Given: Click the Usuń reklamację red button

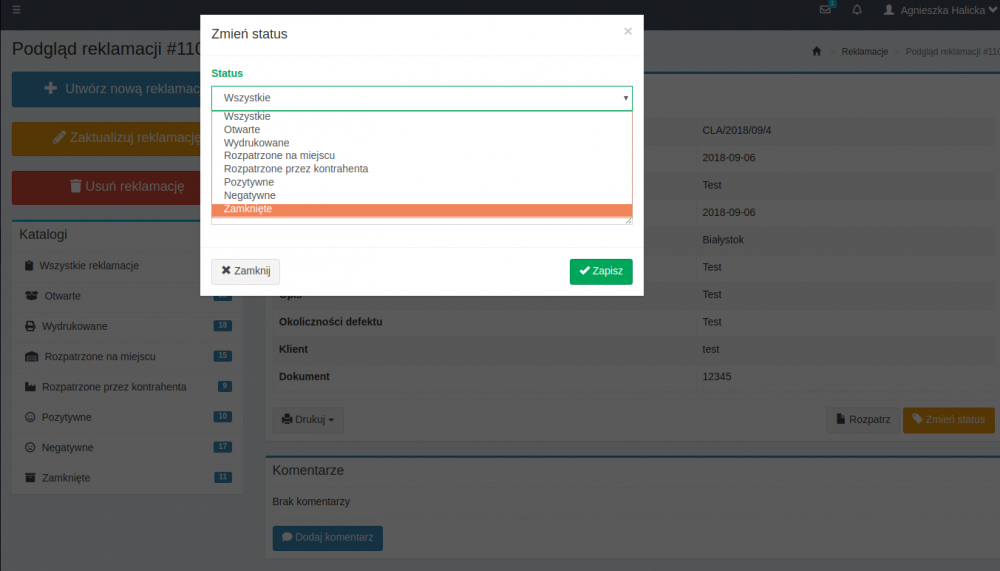Looking at the screenshot, I should coord(126,186).
